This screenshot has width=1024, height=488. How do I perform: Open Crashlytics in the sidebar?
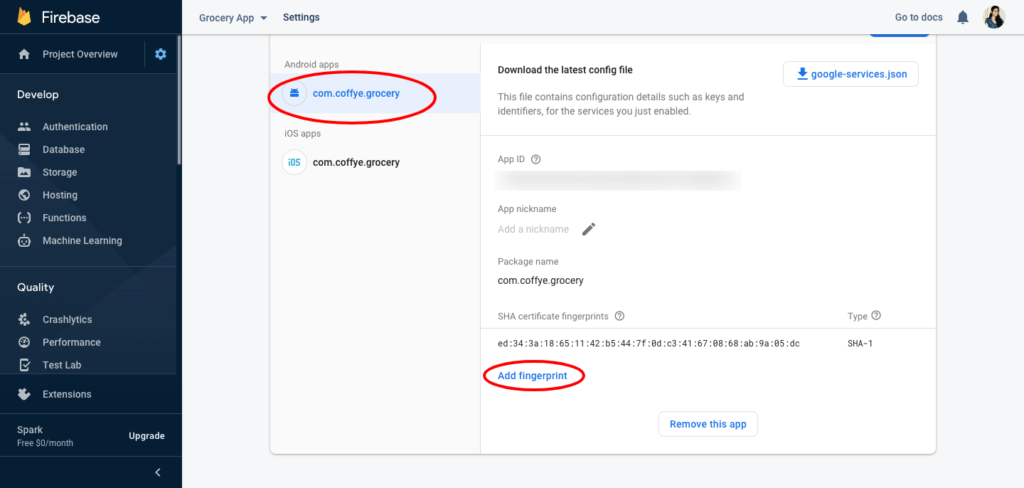click(x=67, y=320)
